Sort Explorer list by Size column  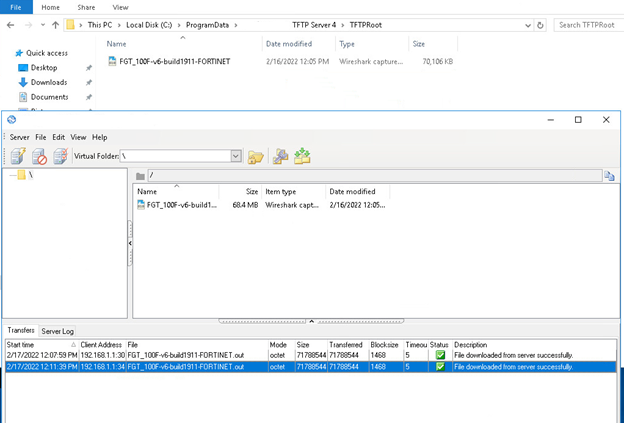point(433,44)
